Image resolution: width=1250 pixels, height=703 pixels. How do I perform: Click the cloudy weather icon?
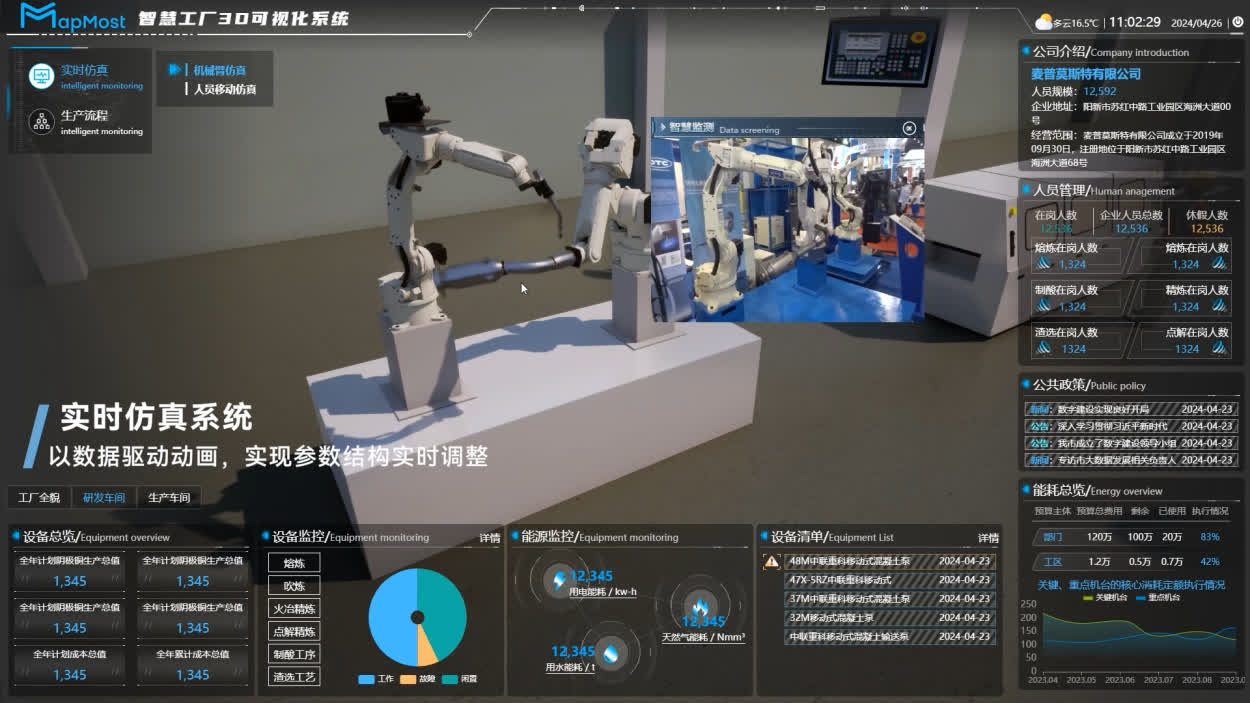(1044, 22)
